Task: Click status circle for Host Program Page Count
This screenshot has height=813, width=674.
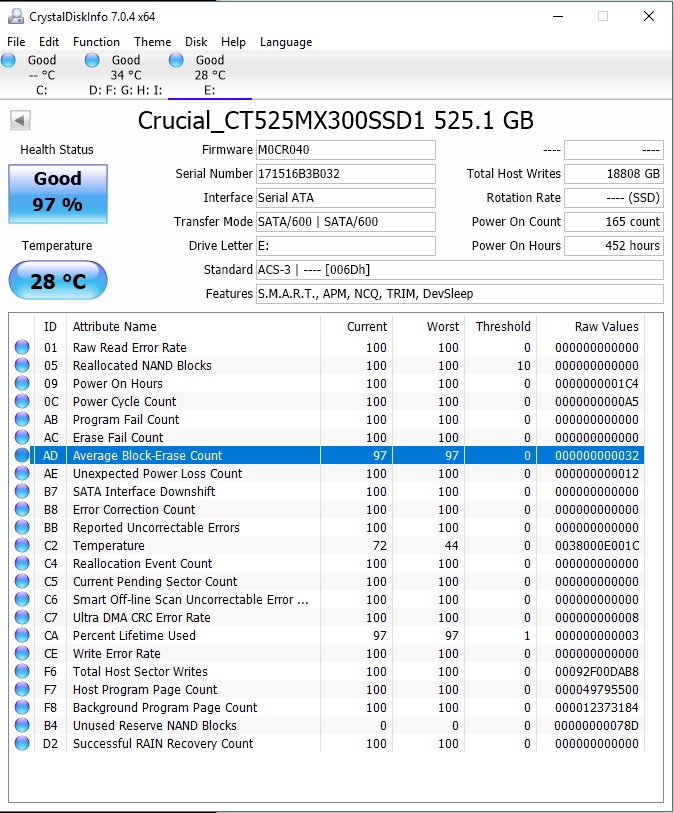Action: click(x=22, y=689)
